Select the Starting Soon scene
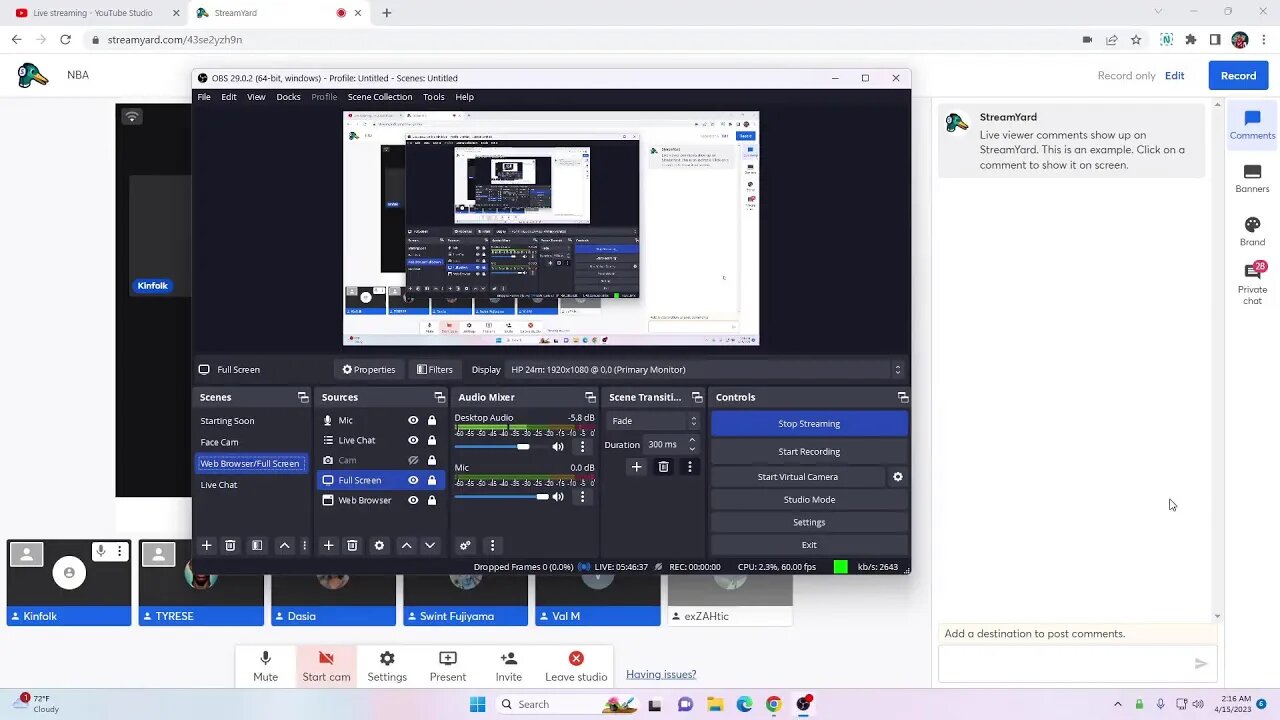1280x720 pixels. [227, 421]
